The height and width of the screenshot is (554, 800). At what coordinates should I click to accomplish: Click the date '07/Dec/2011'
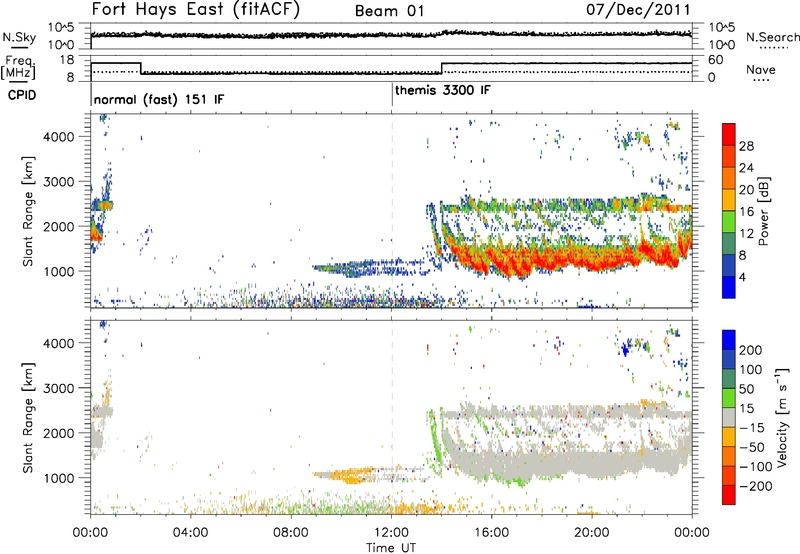[638, 9]
